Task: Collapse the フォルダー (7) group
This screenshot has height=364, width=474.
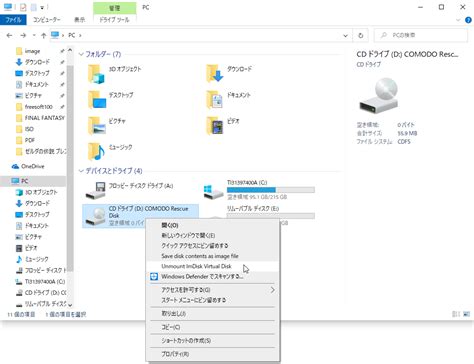Action: click(x=81, y=54)
